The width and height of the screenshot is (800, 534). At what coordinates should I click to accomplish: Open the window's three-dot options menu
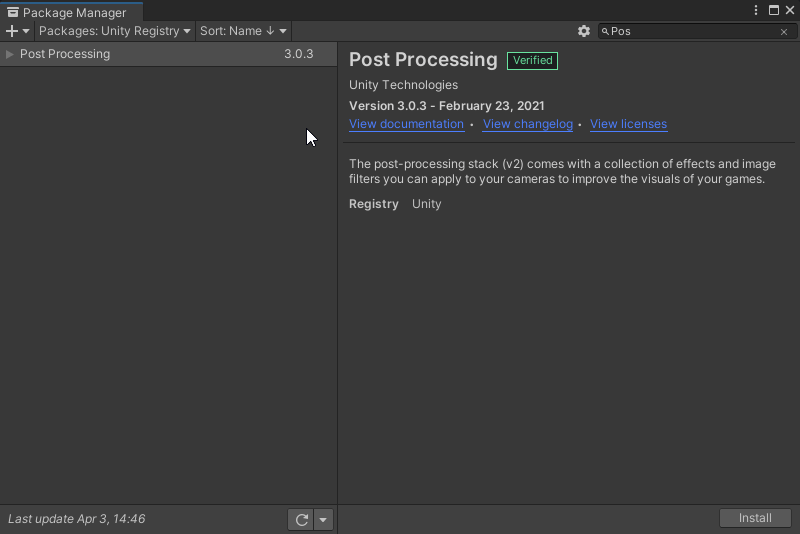(x=756, y=10)
